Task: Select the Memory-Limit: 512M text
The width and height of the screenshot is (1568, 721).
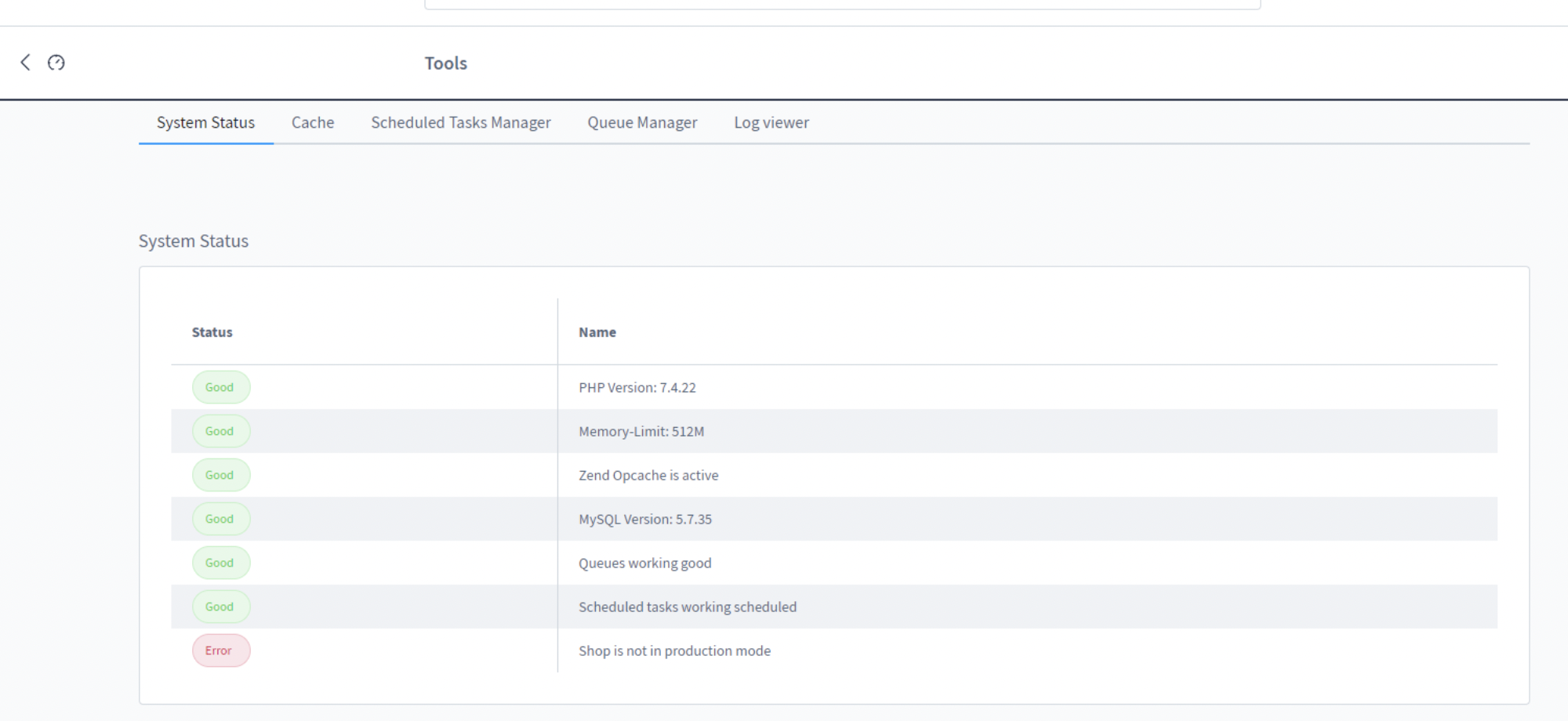Action: pyautogui.click(x=641, y=431)
